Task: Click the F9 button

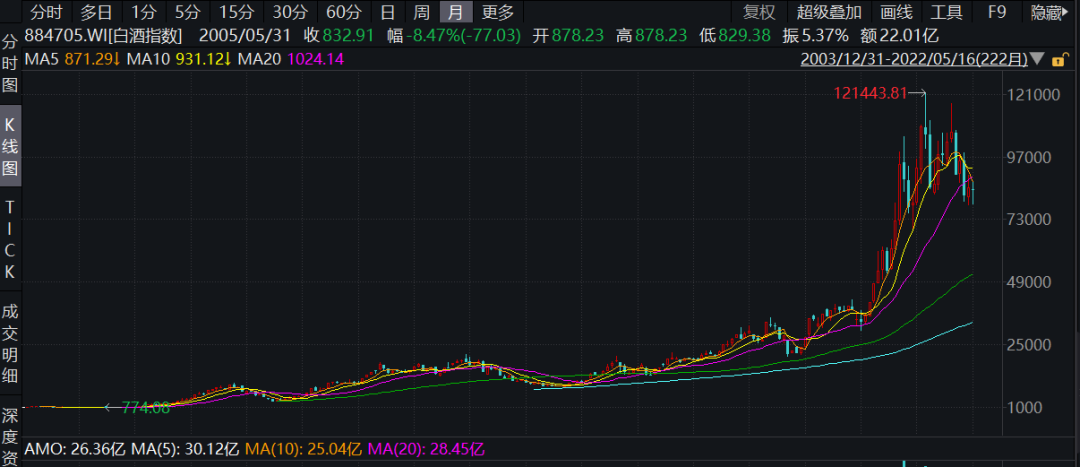Action: pos(997,12)
